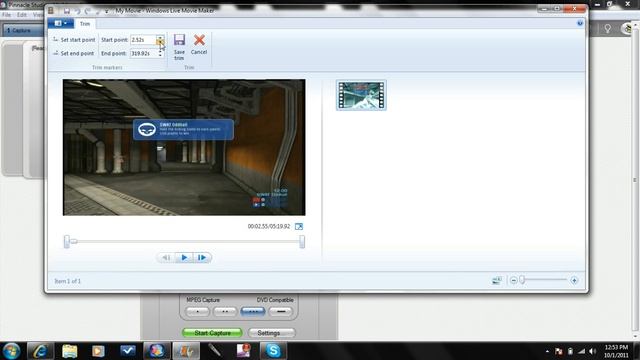Click the Set end point button
The width and height of the screenshot is (640, 360).
point(73,53)
